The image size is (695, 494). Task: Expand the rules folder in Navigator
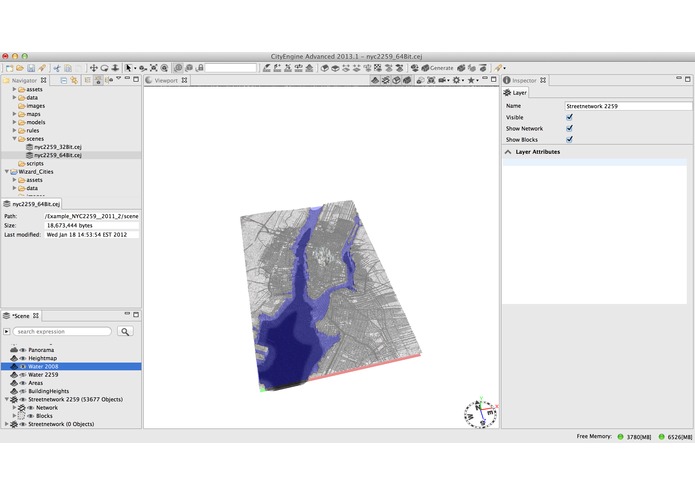[x=14, y=130]
